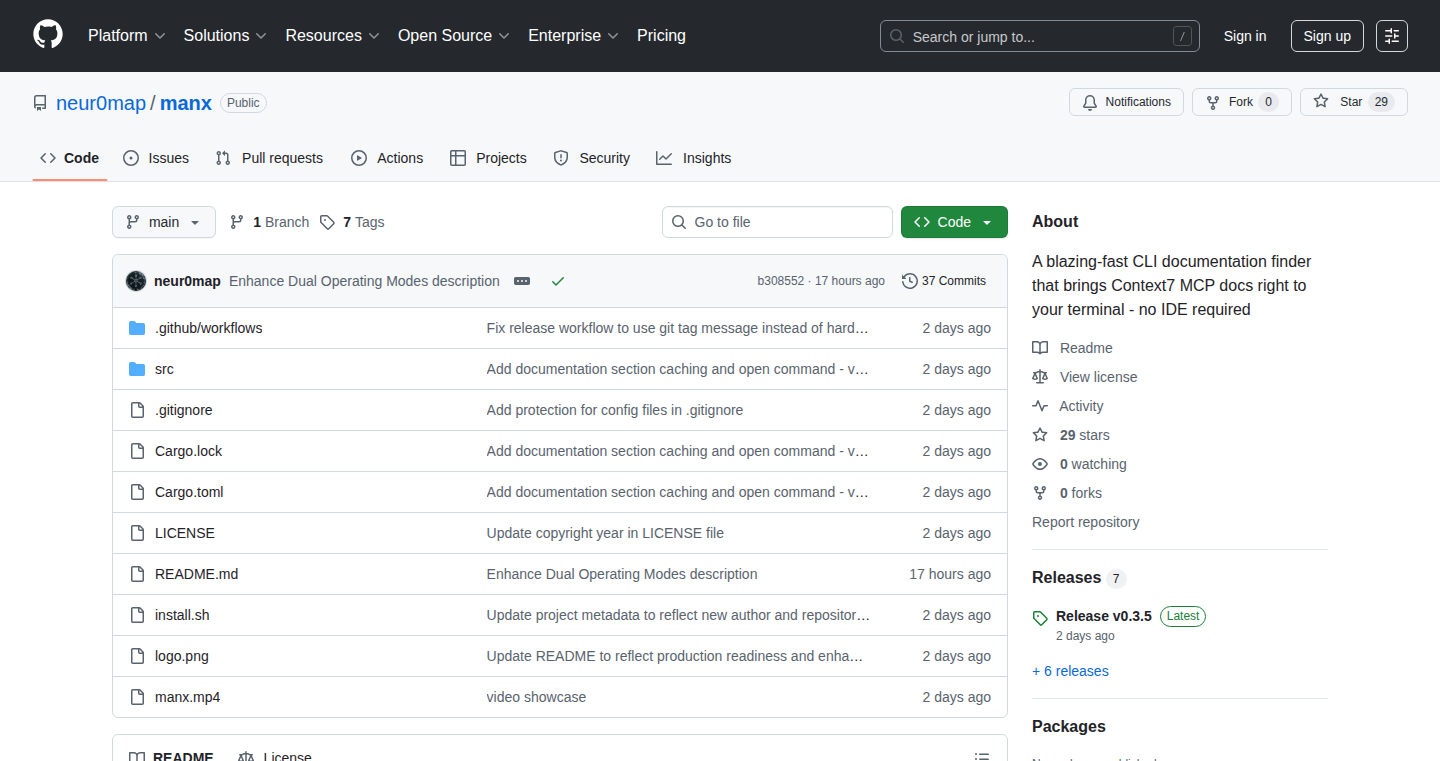
Task: Click the neur0map commit author avatar
Action: pos(136,281)
